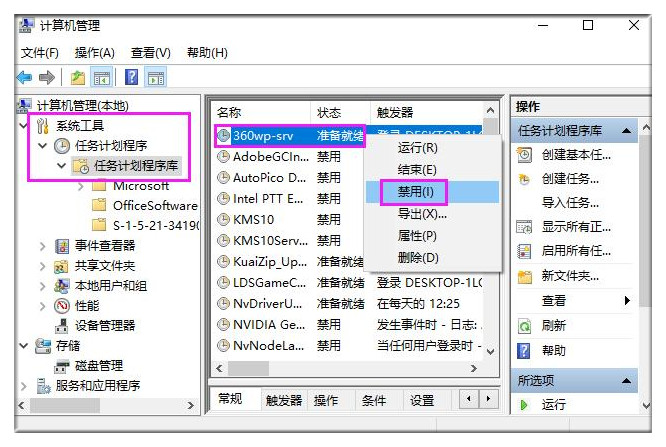666x447 pixels.
Task: Click 创建基本任... in actions pane
Action: pos(576,155)
